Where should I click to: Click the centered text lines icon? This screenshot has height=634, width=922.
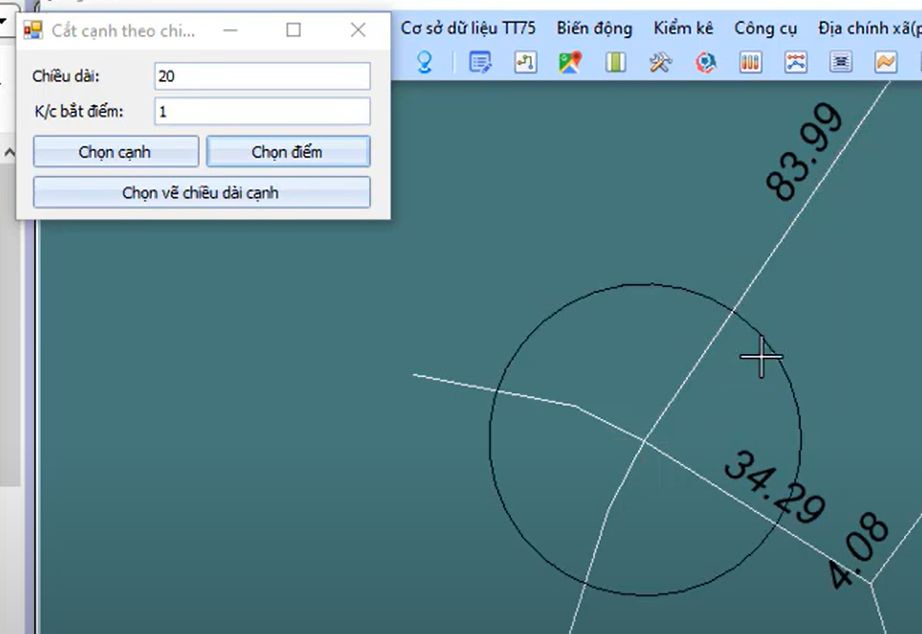pos(842,63)
